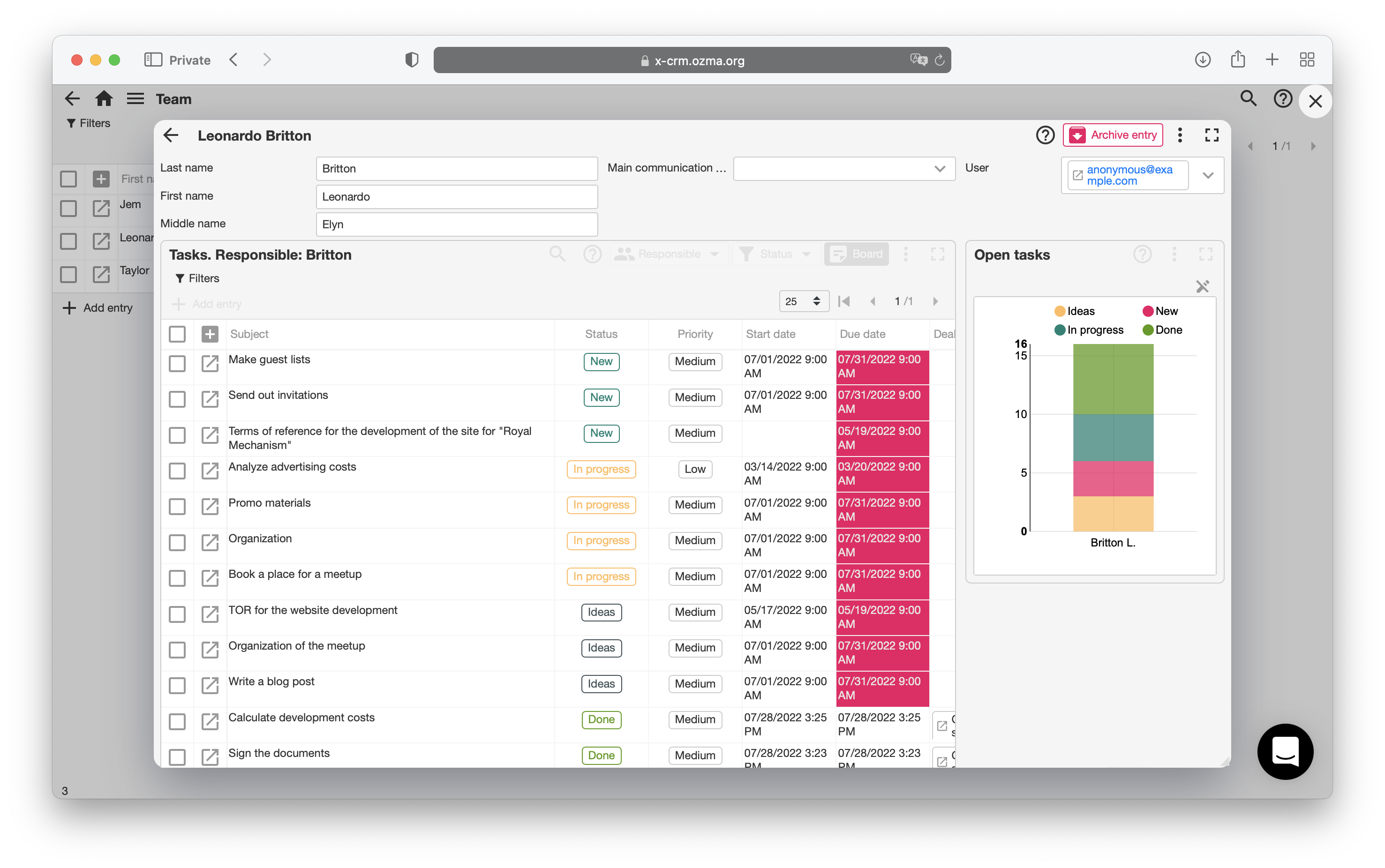The width and height of the screenshot is (1385, 868).
Task: Open the chat support widget
Action: pos(1285,751)
